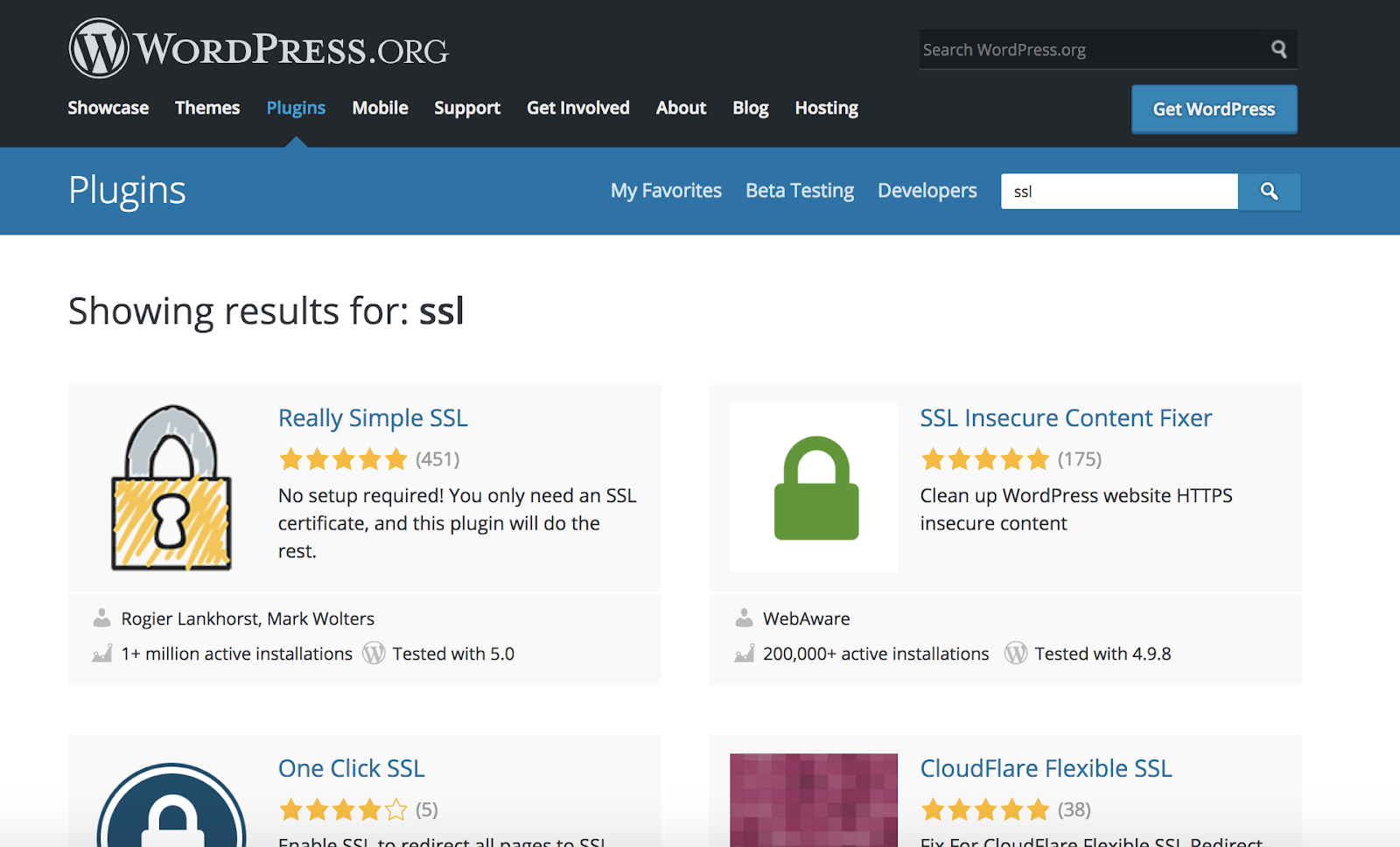Image resolution: width=1400 pixels, height=847 pixels.
Task: Open the Mobile menu item
Action: 380,108
